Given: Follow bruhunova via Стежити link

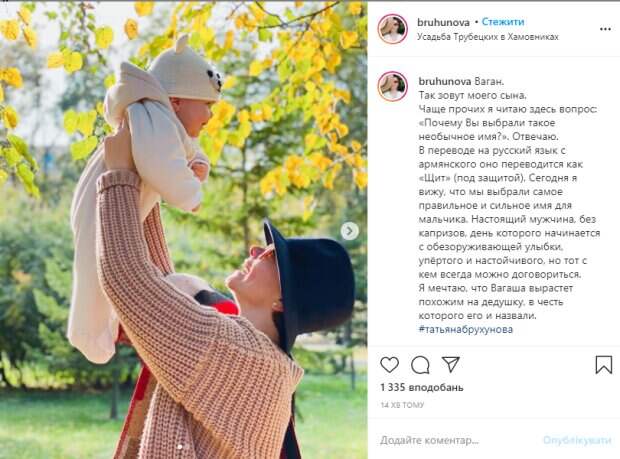Looking at the screenshot, I should (x=503, y=22).
